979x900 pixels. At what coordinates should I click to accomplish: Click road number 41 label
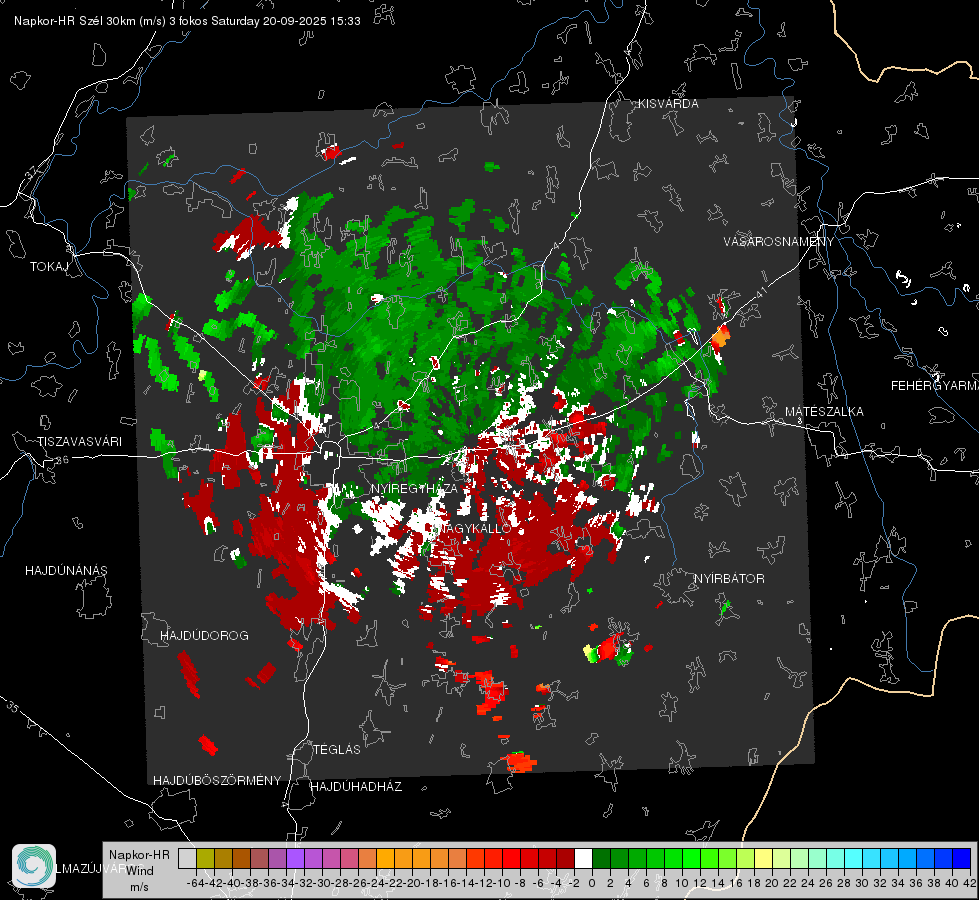(760, 292)
